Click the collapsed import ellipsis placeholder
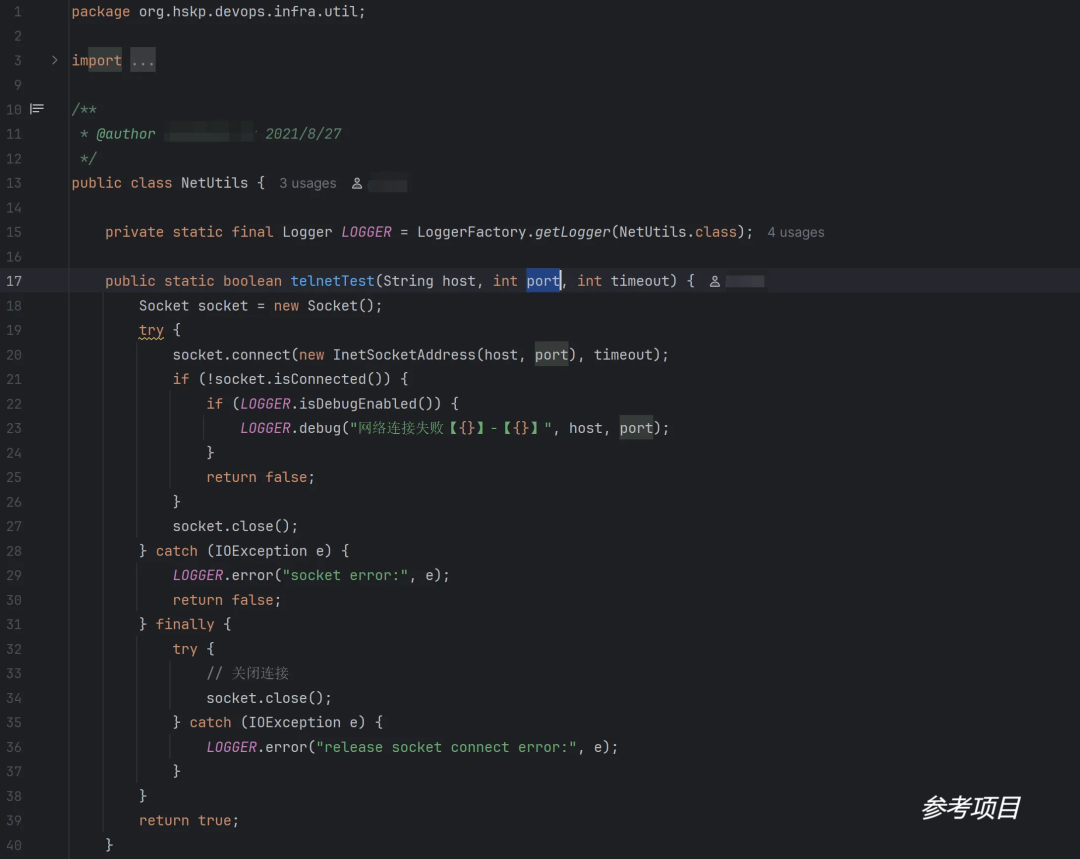Screen dimensions: 1080x859 click(x=143, y=61)
